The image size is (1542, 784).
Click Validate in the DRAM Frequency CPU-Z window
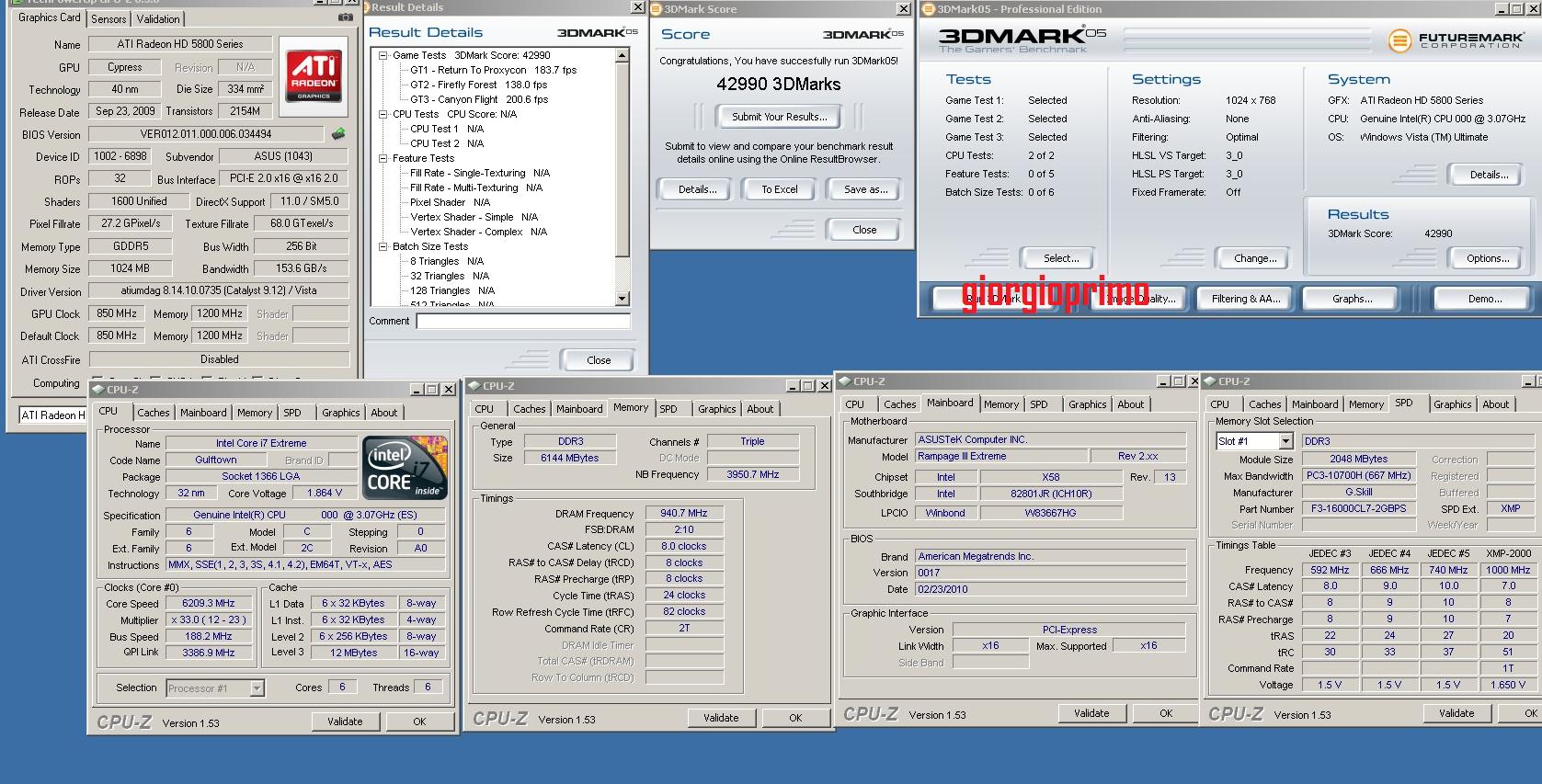(x=721, y=718)
